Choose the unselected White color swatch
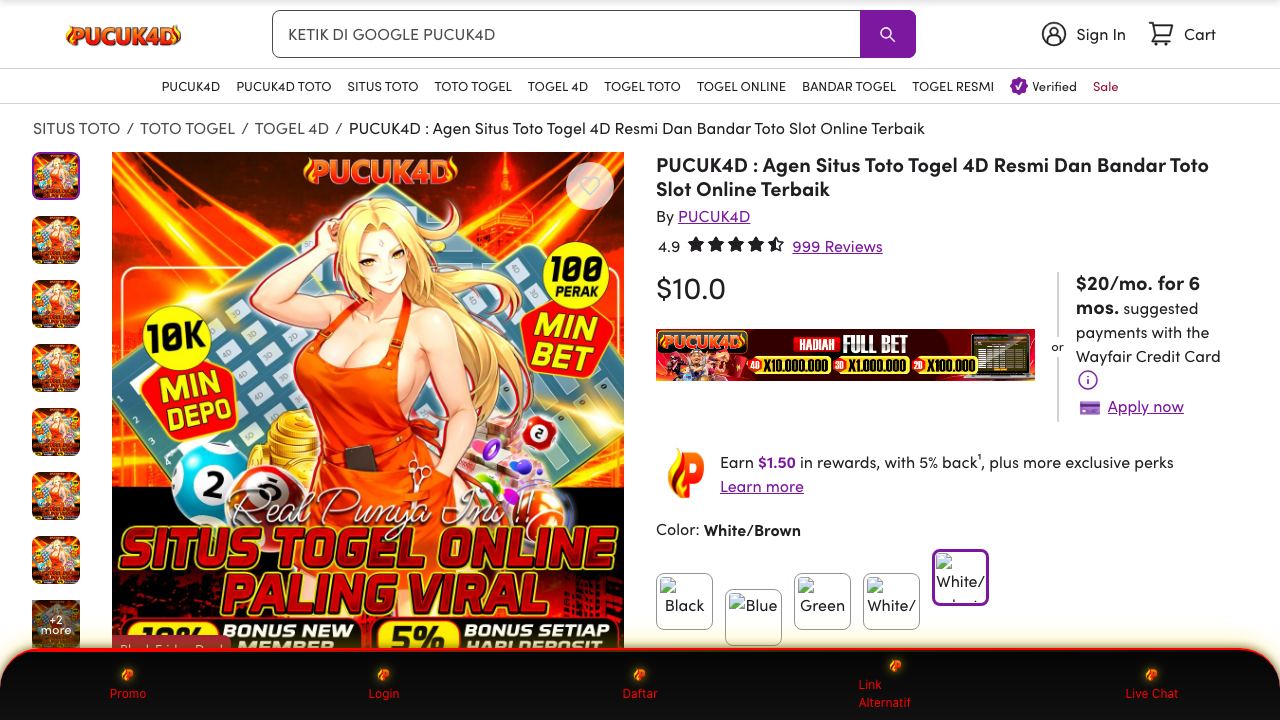This screenshot has height=720, width=1280. pyautogui.click(x=891, y=601)
